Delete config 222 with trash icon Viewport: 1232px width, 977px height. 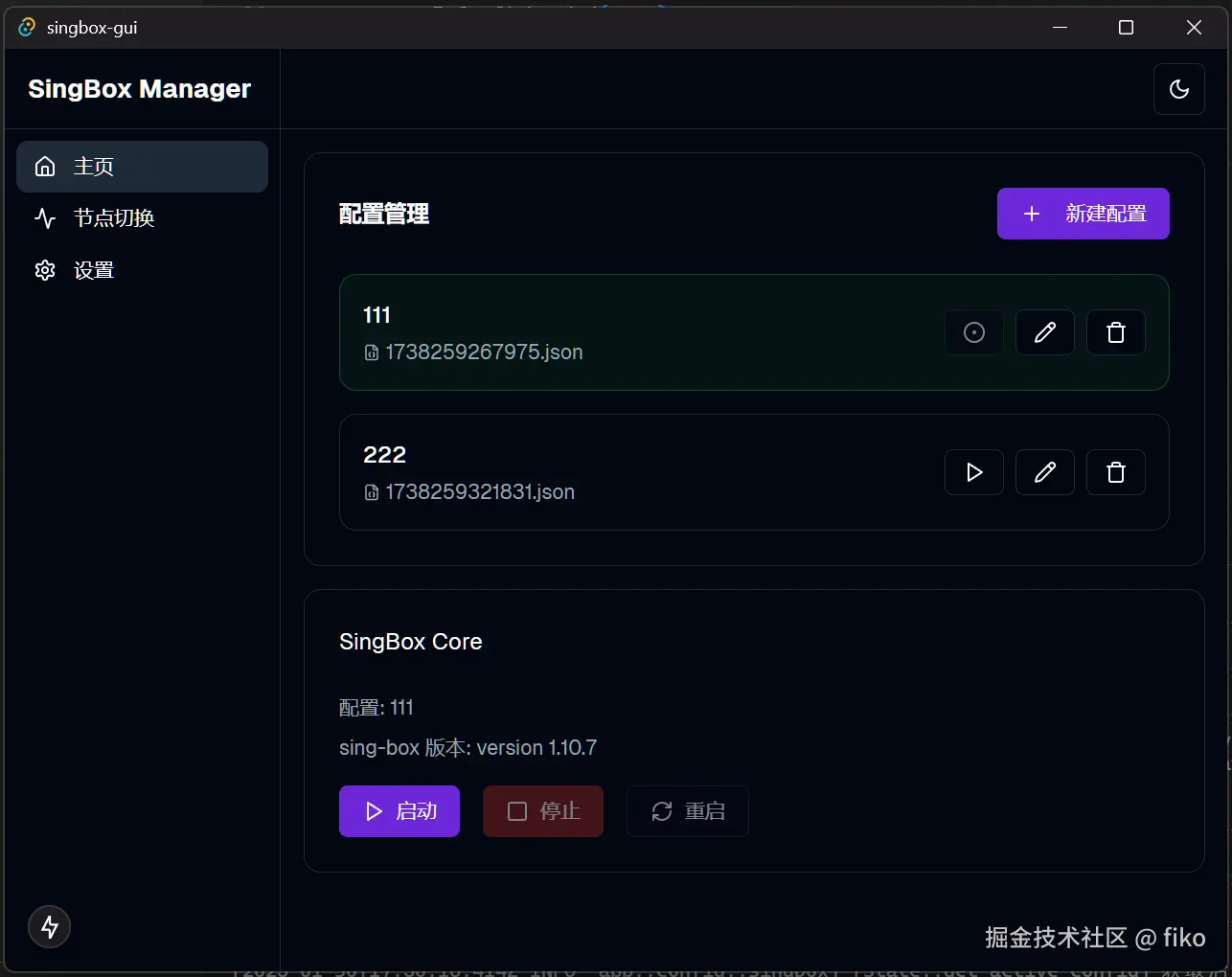[1116, 472]
